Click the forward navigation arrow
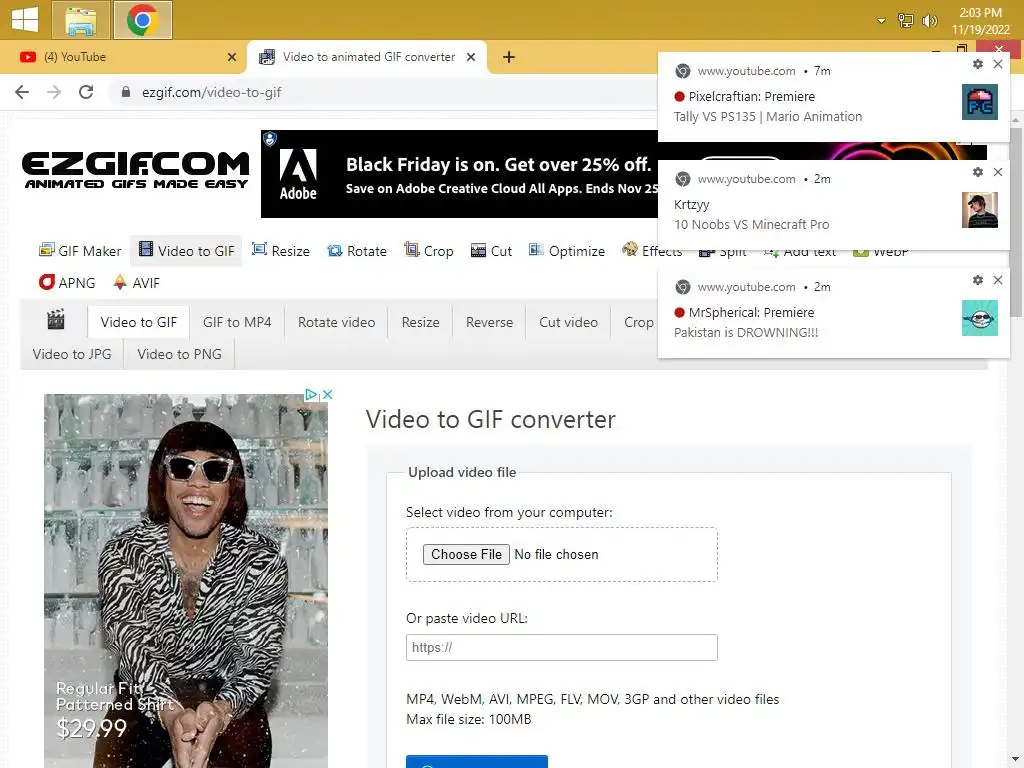This screenshot has width=1024, height=768. [54, 92]
